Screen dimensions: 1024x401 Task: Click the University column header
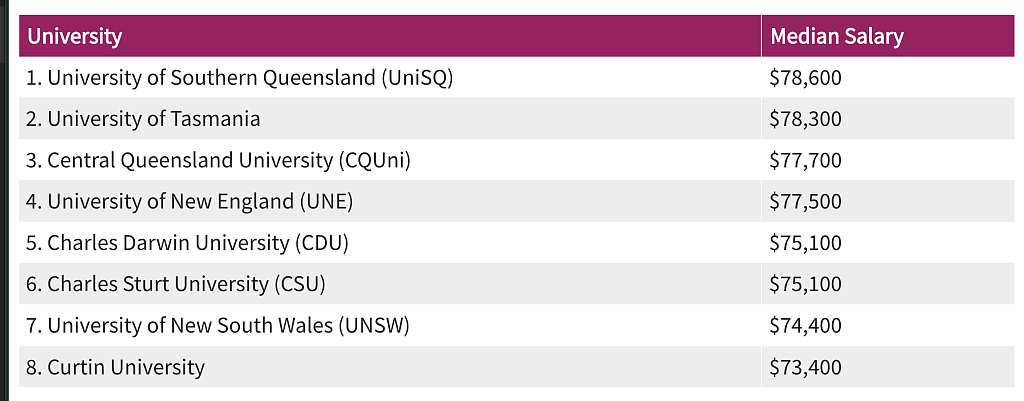pos(75,37)
